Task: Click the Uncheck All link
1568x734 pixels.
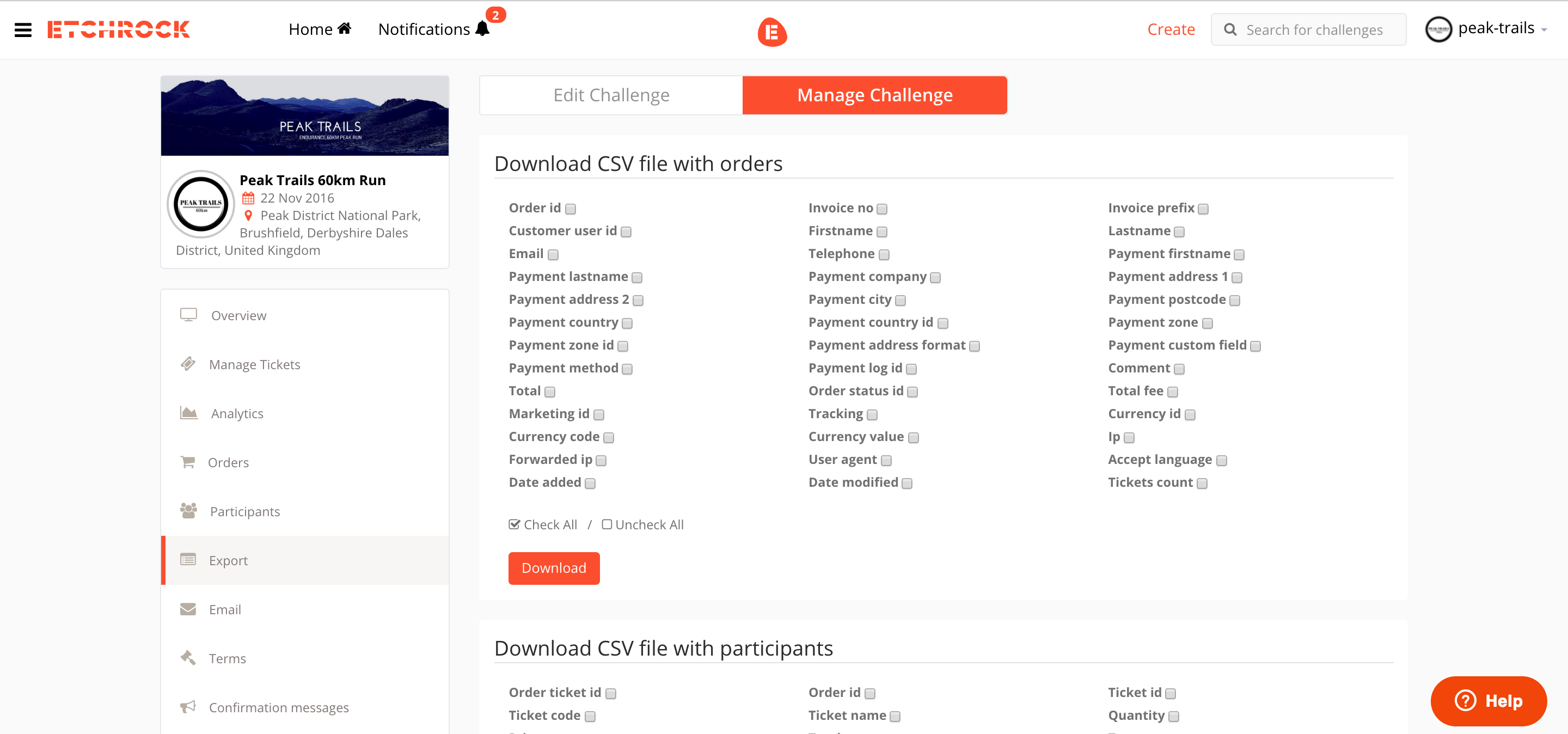Action: pos(643,524)
